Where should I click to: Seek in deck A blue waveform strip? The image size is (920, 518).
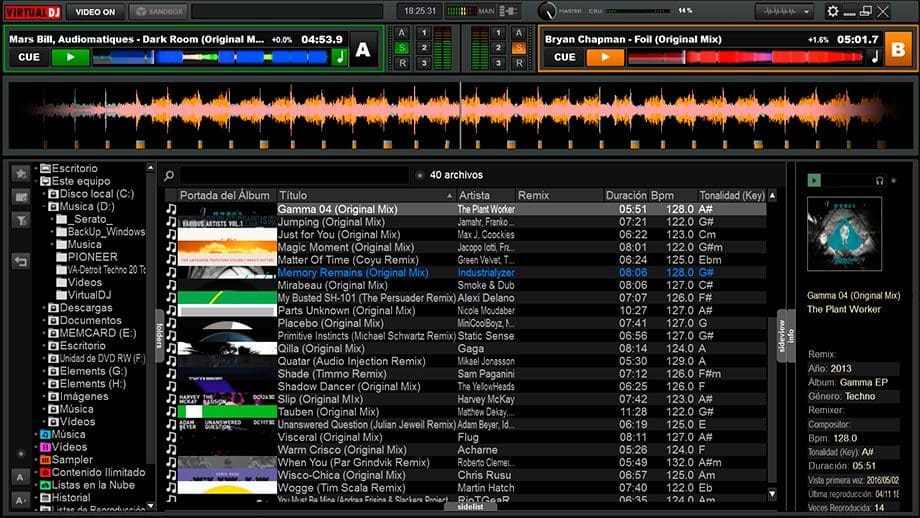(x=210, y=57)
